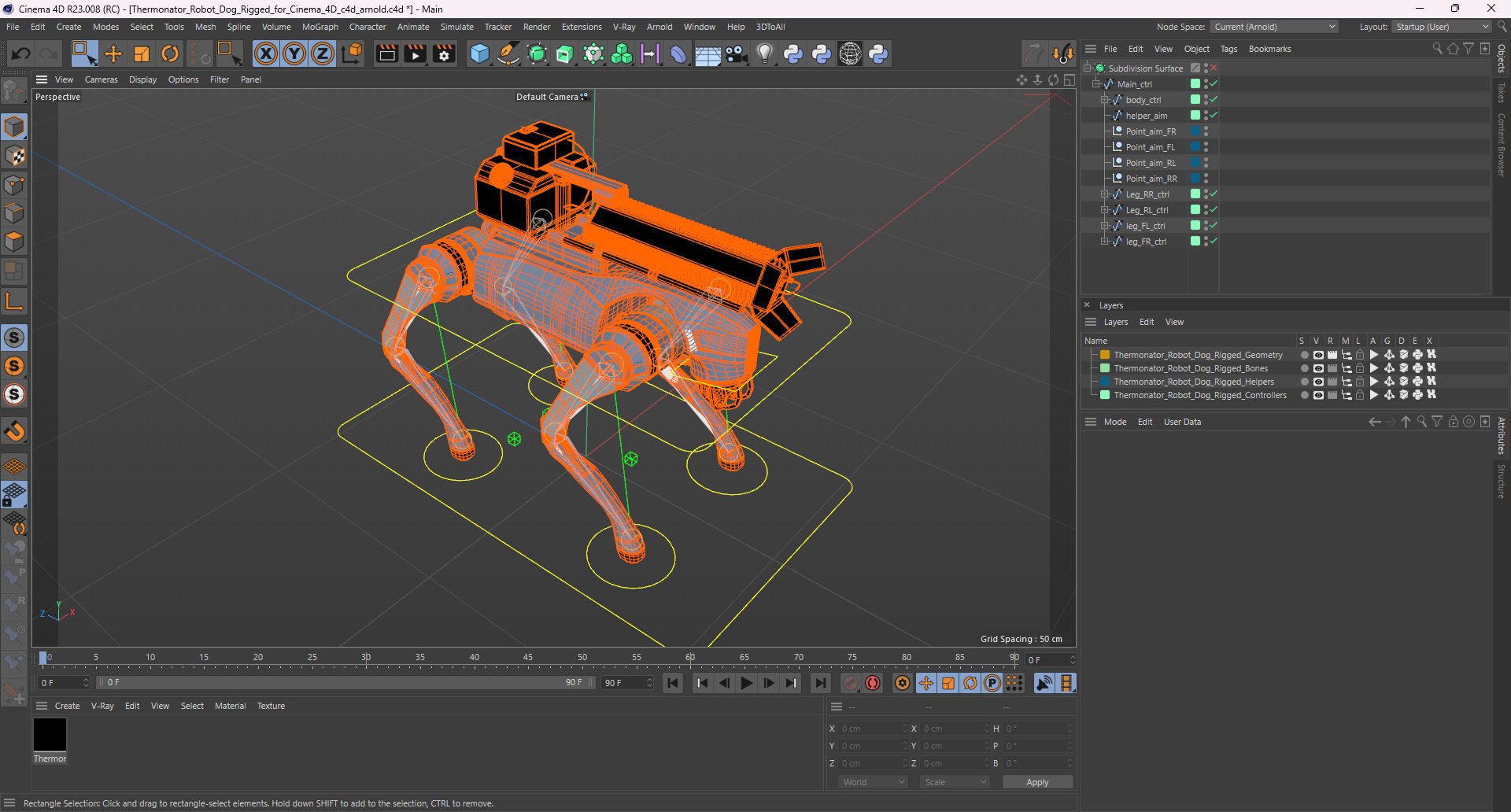The height and width of the screenshot is (812, 1511).
Task: Expand the leg_FL_ctrl tree node
Action: point(1105,226)
